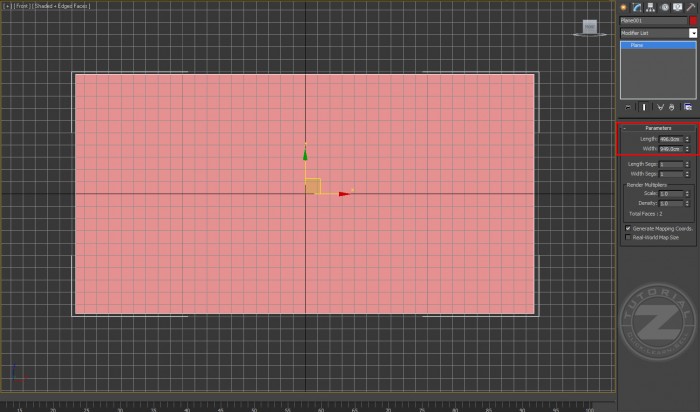Click the Width Segs value field
This screenshot has width=700, height=412.
click(671, 174)
